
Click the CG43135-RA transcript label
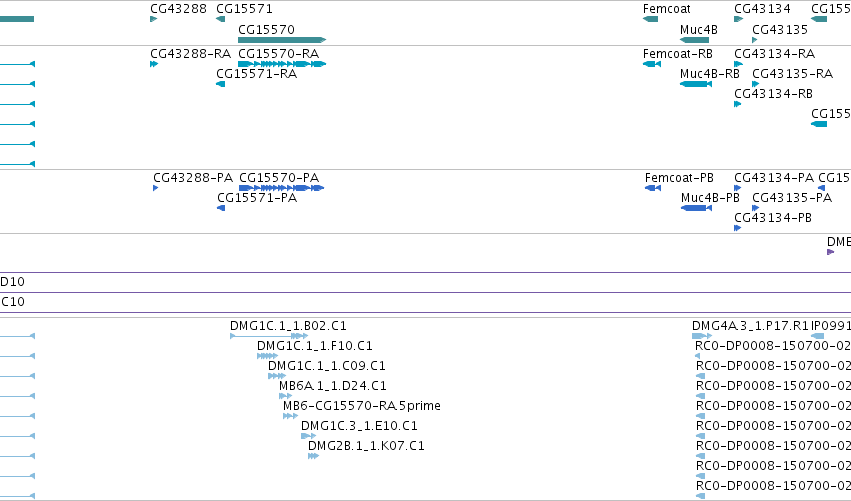[792, 74]
